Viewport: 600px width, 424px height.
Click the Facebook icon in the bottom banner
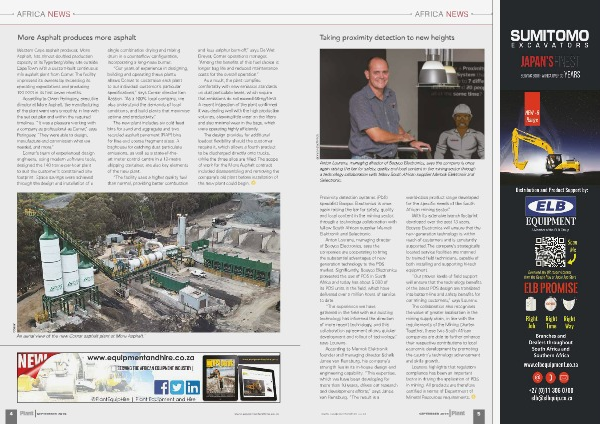point(161,387)
